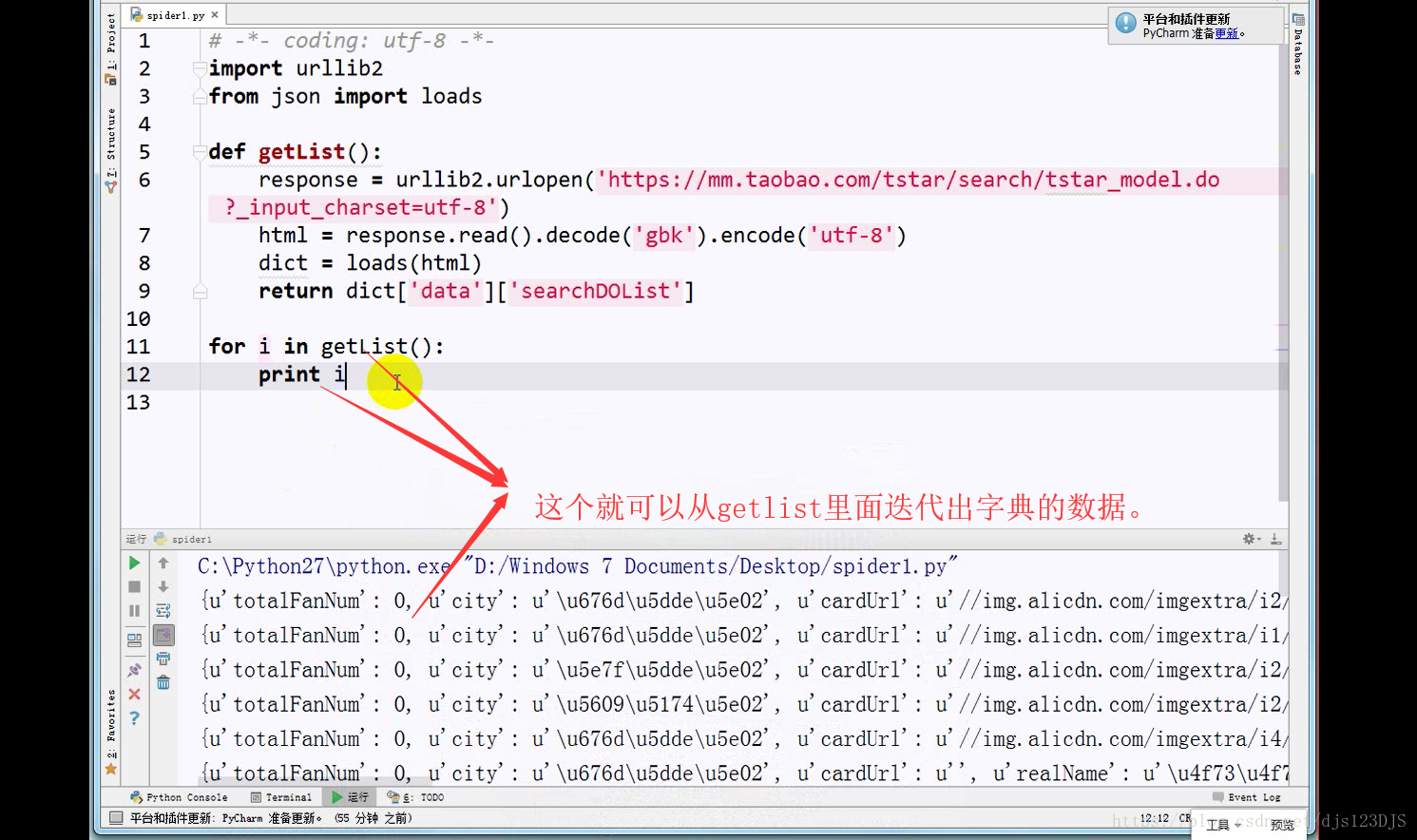Open the run panel settings gear

(1251, 539)
